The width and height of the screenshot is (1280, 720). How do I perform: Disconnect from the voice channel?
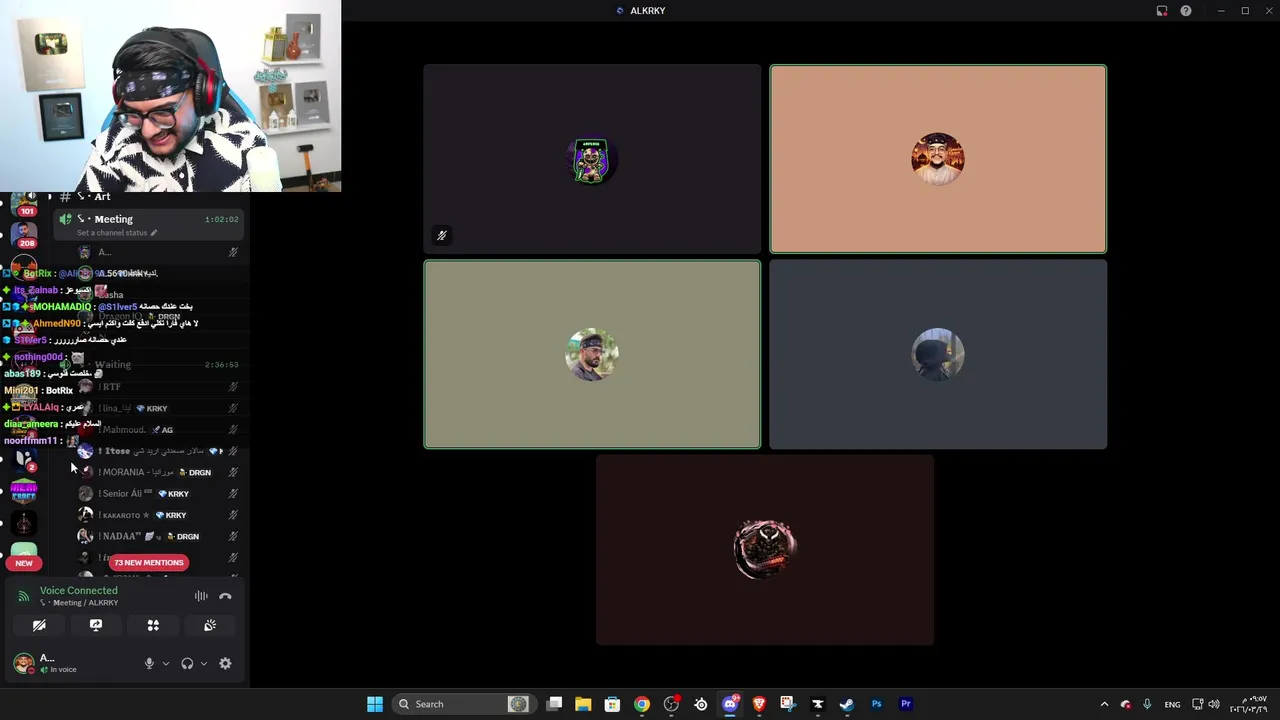point(225,596)
